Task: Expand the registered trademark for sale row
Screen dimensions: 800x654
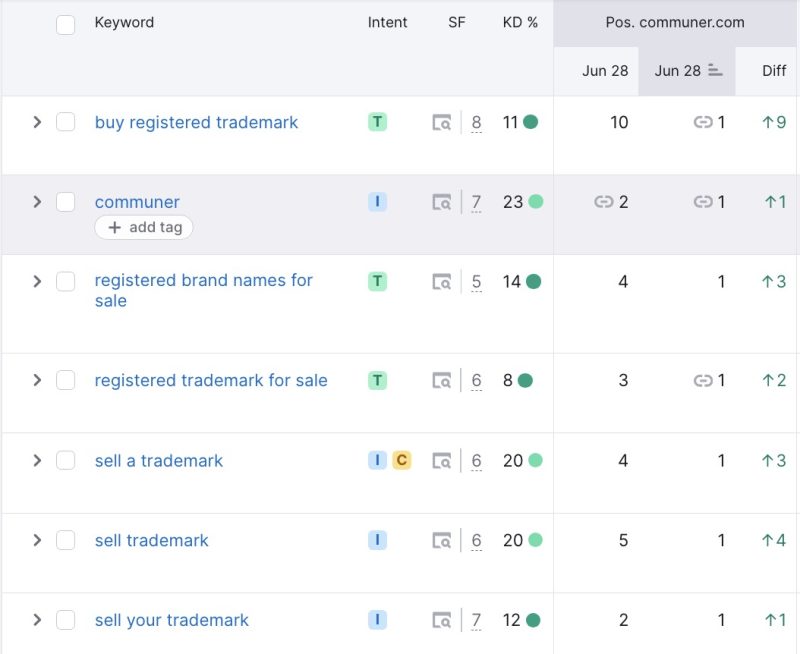Action: pyautogui.click(x=37, y=380)
